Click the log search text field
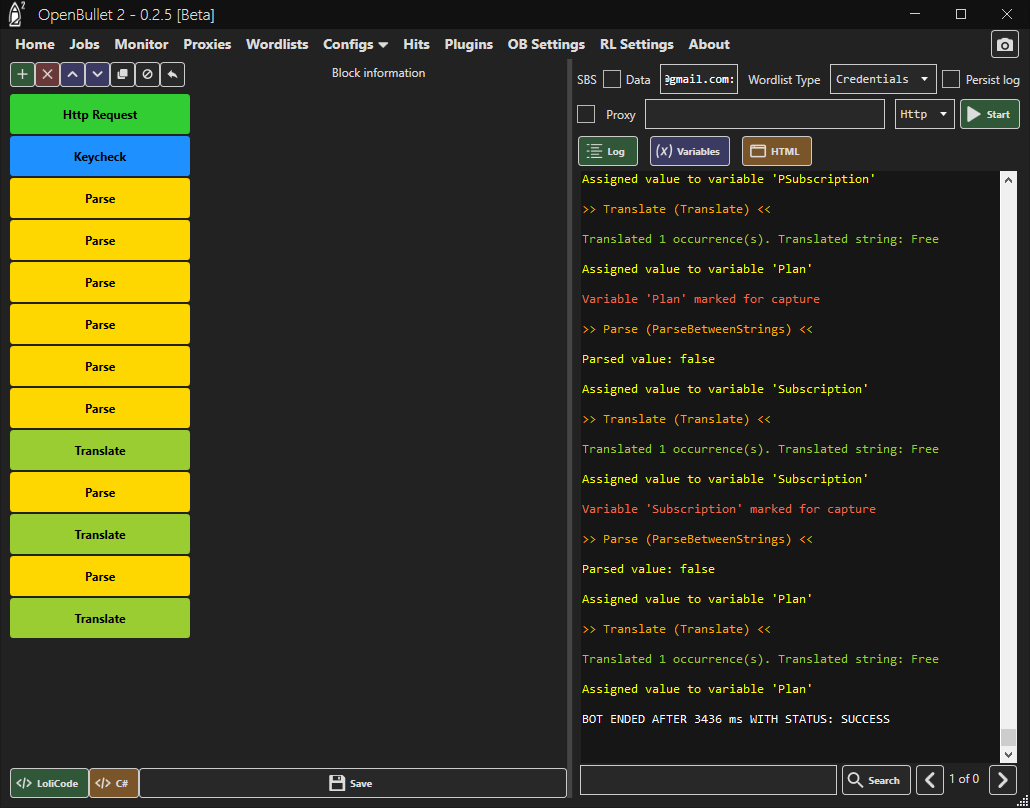The image size is (1030, 808). 708,780
